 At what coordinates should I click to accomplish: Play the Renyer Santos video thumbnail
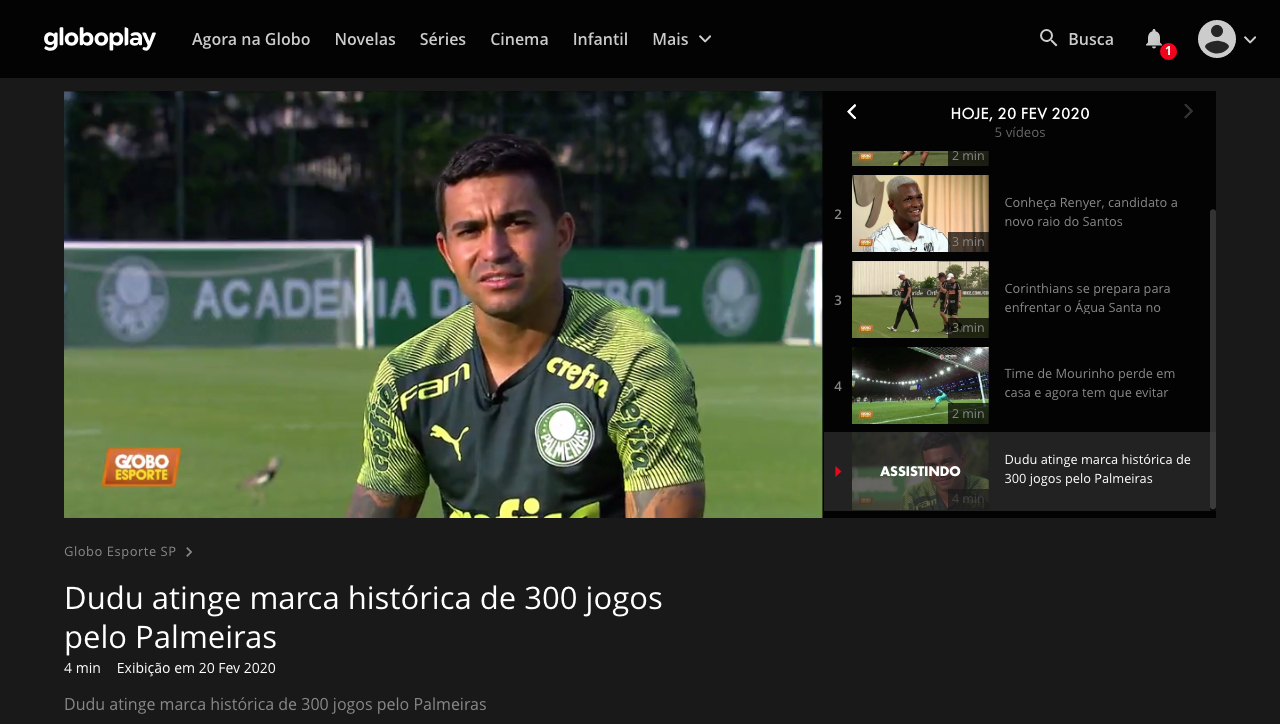pos(920,214)
